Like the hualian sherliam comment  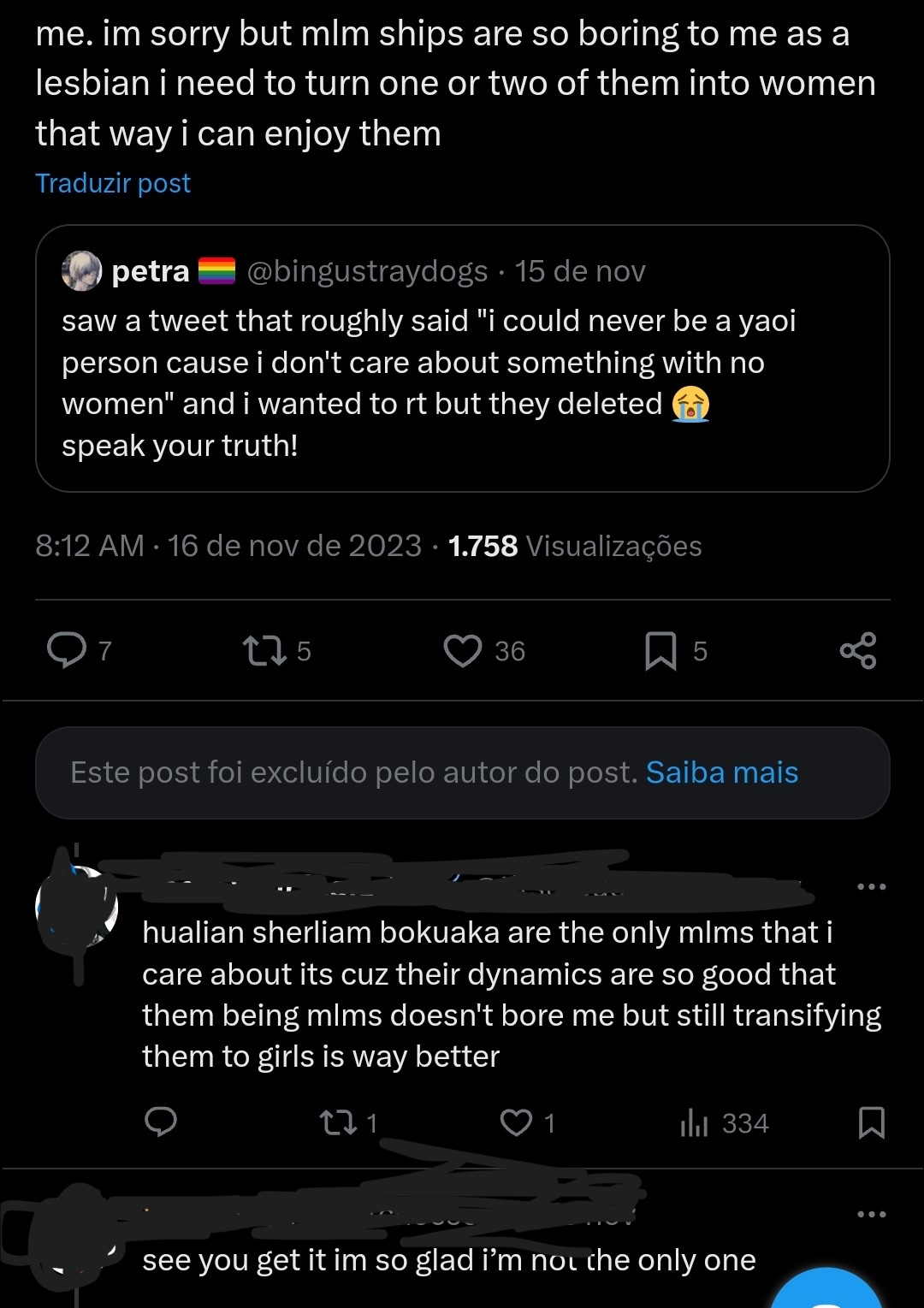516,1122
